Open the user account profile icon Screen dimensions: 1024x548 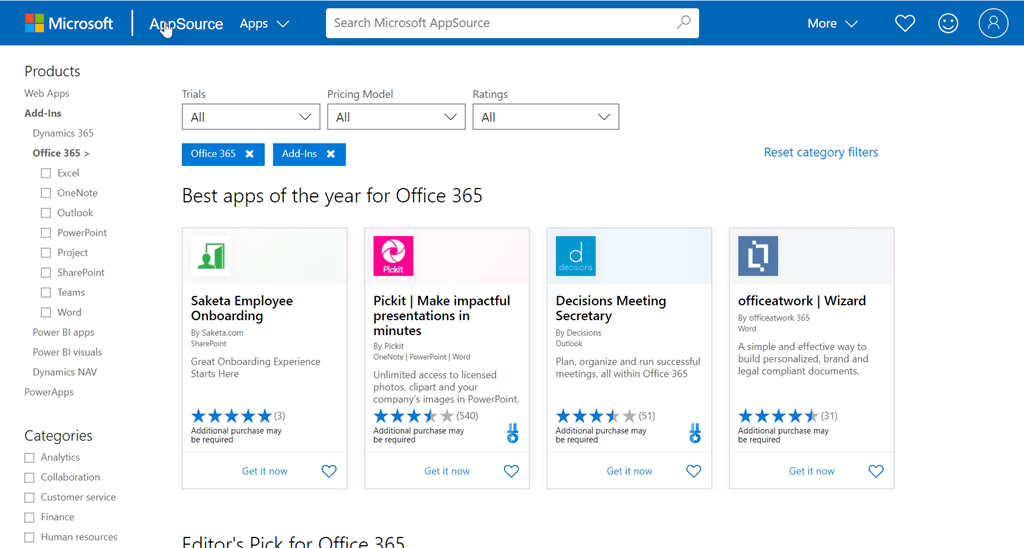coord(993,24)
